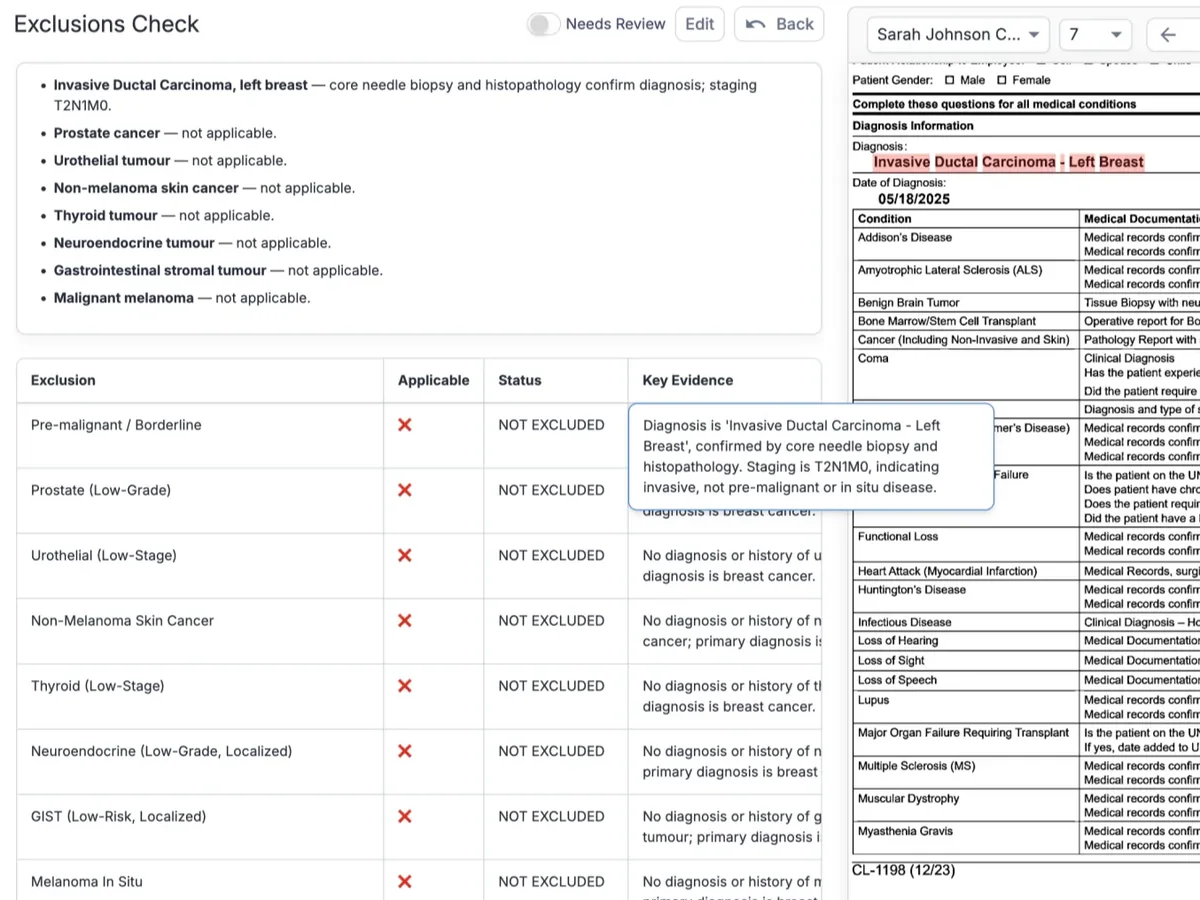The image size is (1200, 900).
Task: Click the Back button
Action: tap(779, 24)
